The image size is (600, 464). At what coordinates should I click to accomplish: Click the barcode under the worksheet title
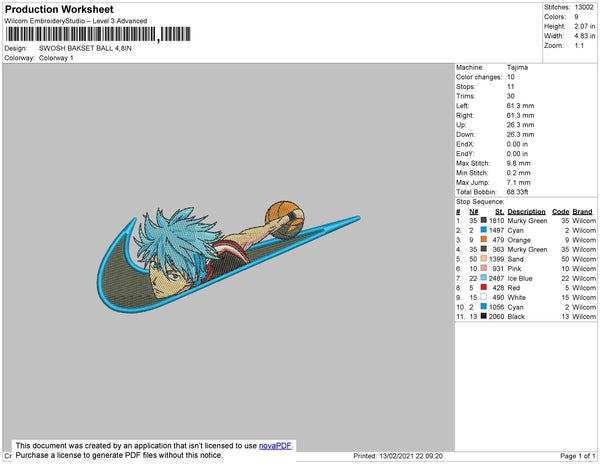98,34
